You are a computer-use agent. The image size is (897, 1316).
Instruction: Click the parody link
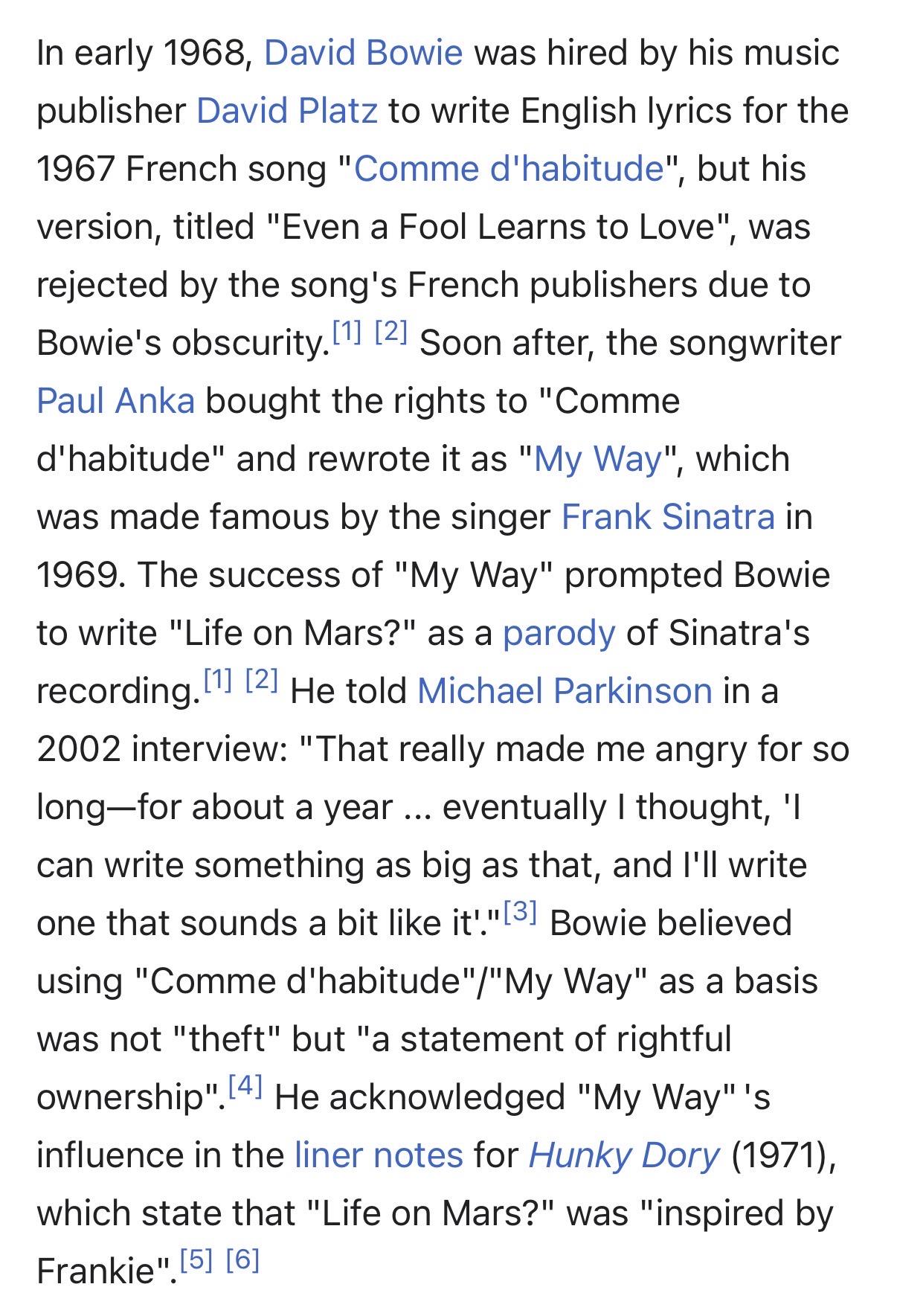coord(559,633)
